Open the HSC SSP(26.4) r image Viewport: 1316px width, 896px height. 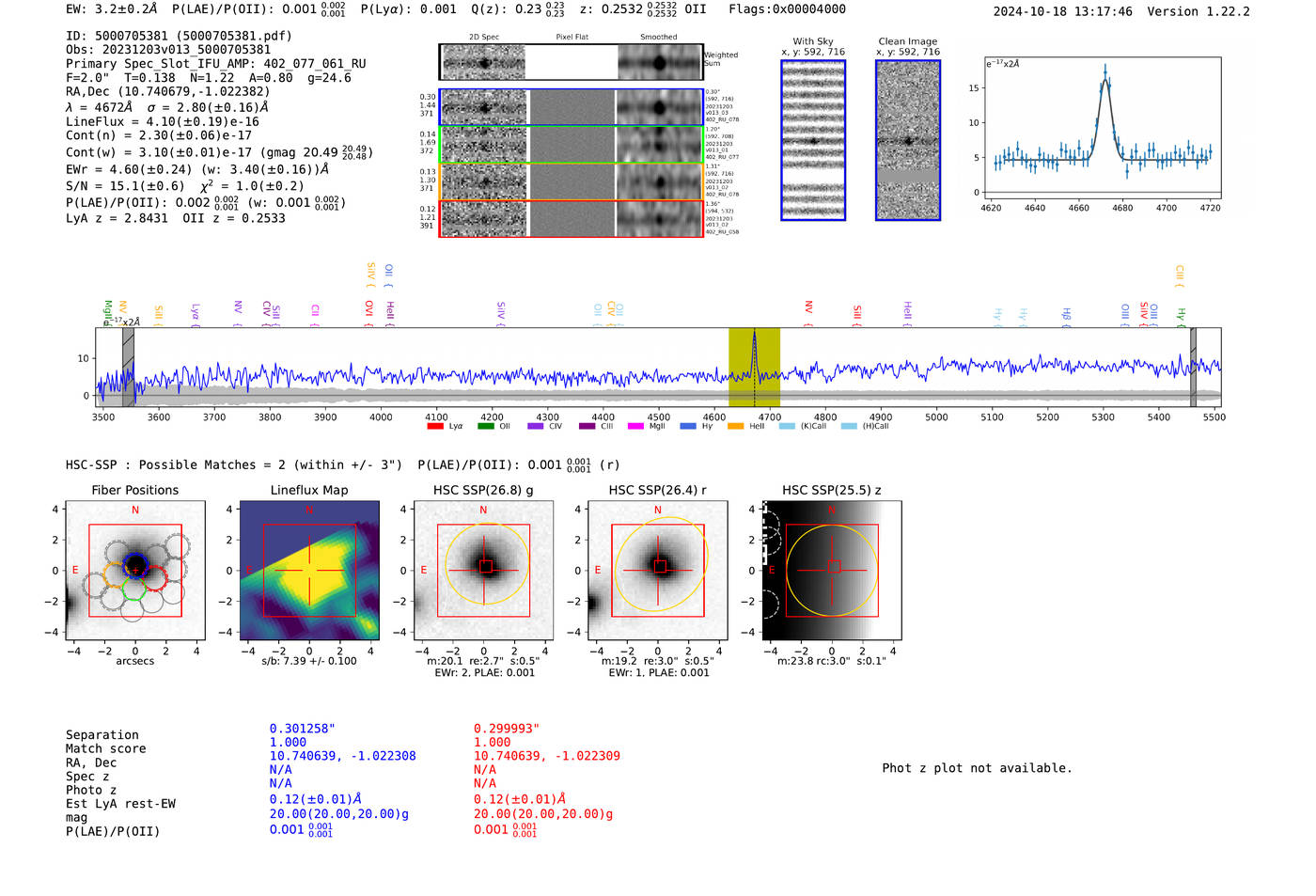tap(658, 571)
